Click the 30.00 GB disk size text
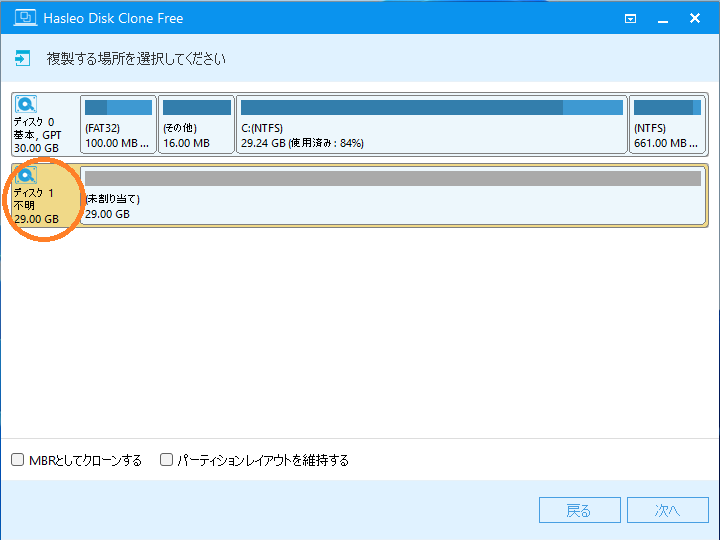The width and height of the screenshot is (720, 540). point(36,148)
